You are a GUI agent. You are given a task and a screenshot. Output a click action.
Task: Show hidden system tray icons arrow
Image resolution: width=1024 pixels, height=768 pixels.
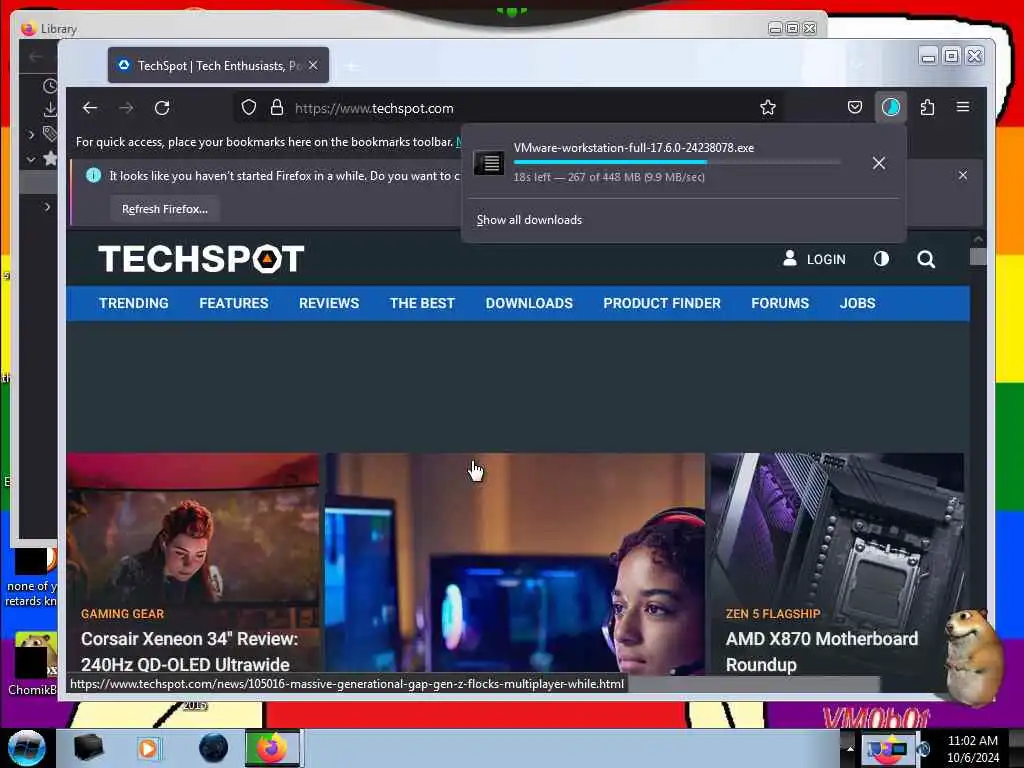click(850, 748)
